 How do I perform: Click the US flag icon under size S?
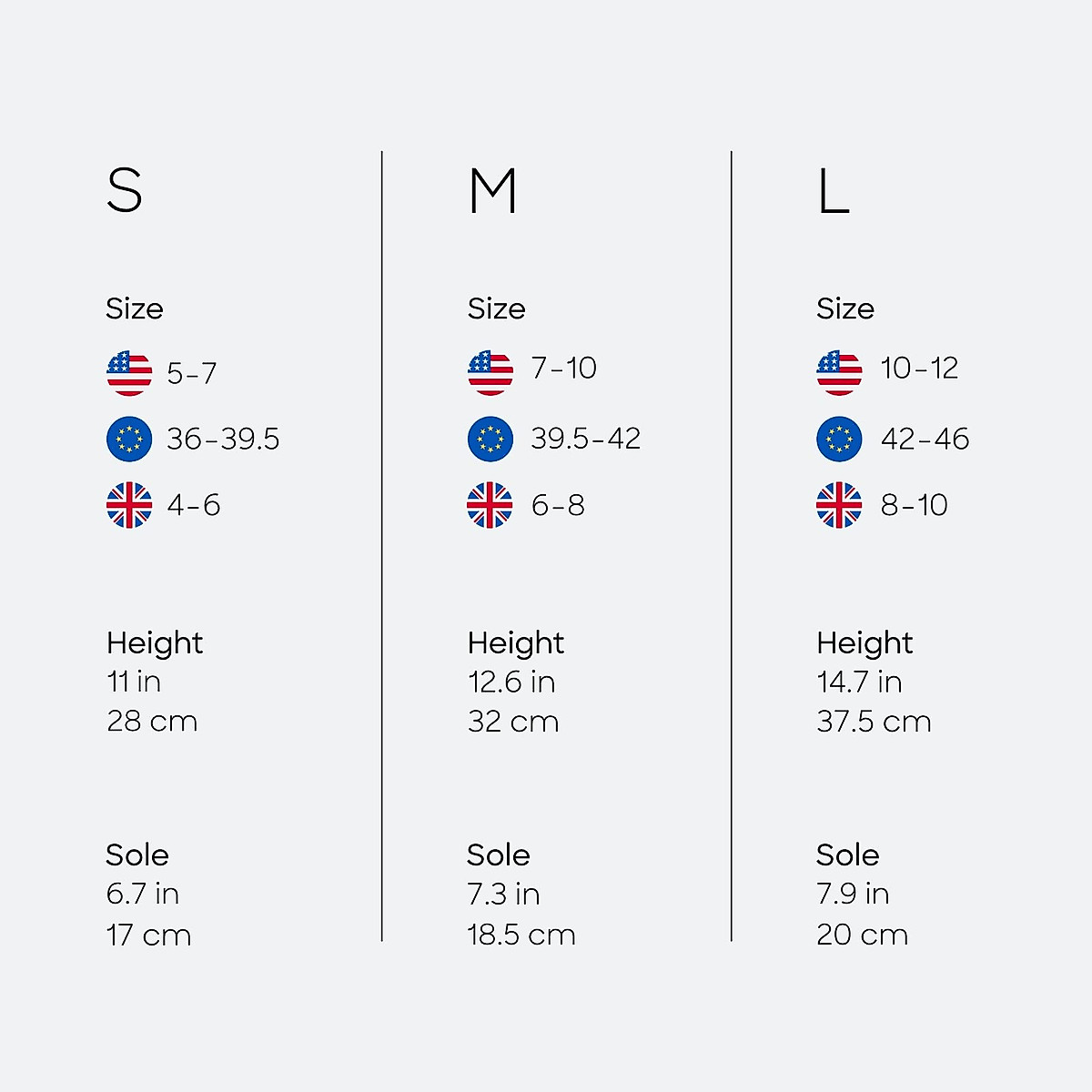click(x=129, y=373)
